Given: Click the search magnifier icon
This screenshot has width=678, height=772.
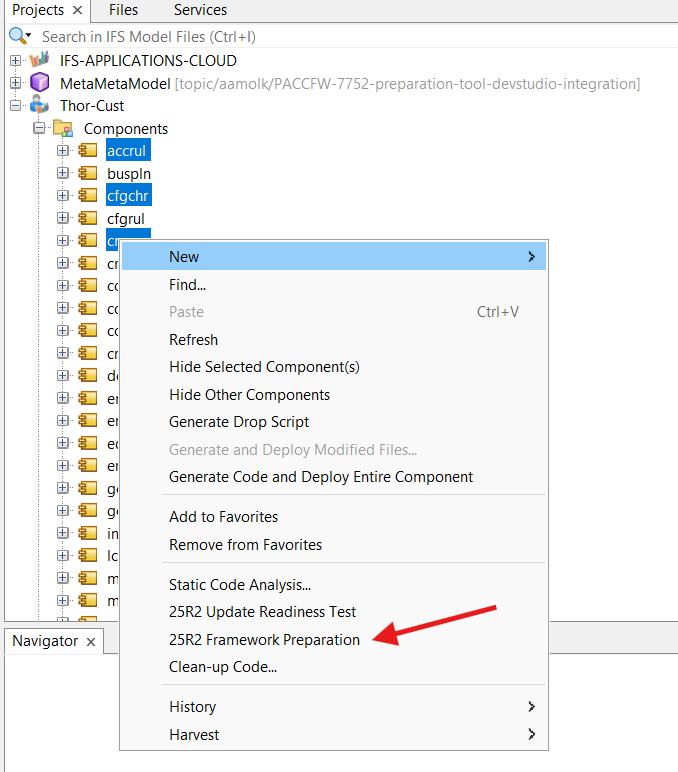Looking at the screenshot, I should tap(18, 36).
